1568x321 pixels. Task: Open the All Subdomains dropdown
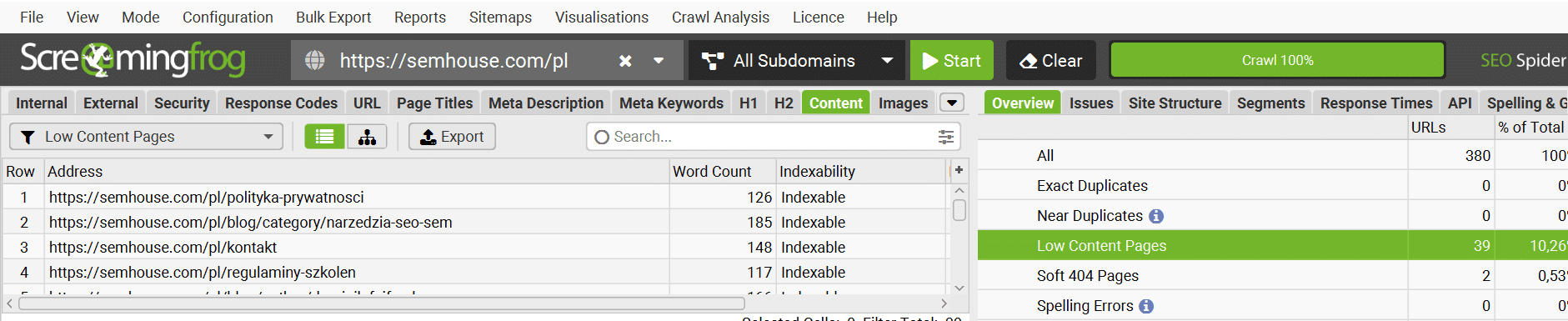pyautogui.click(x=796, y=61)
